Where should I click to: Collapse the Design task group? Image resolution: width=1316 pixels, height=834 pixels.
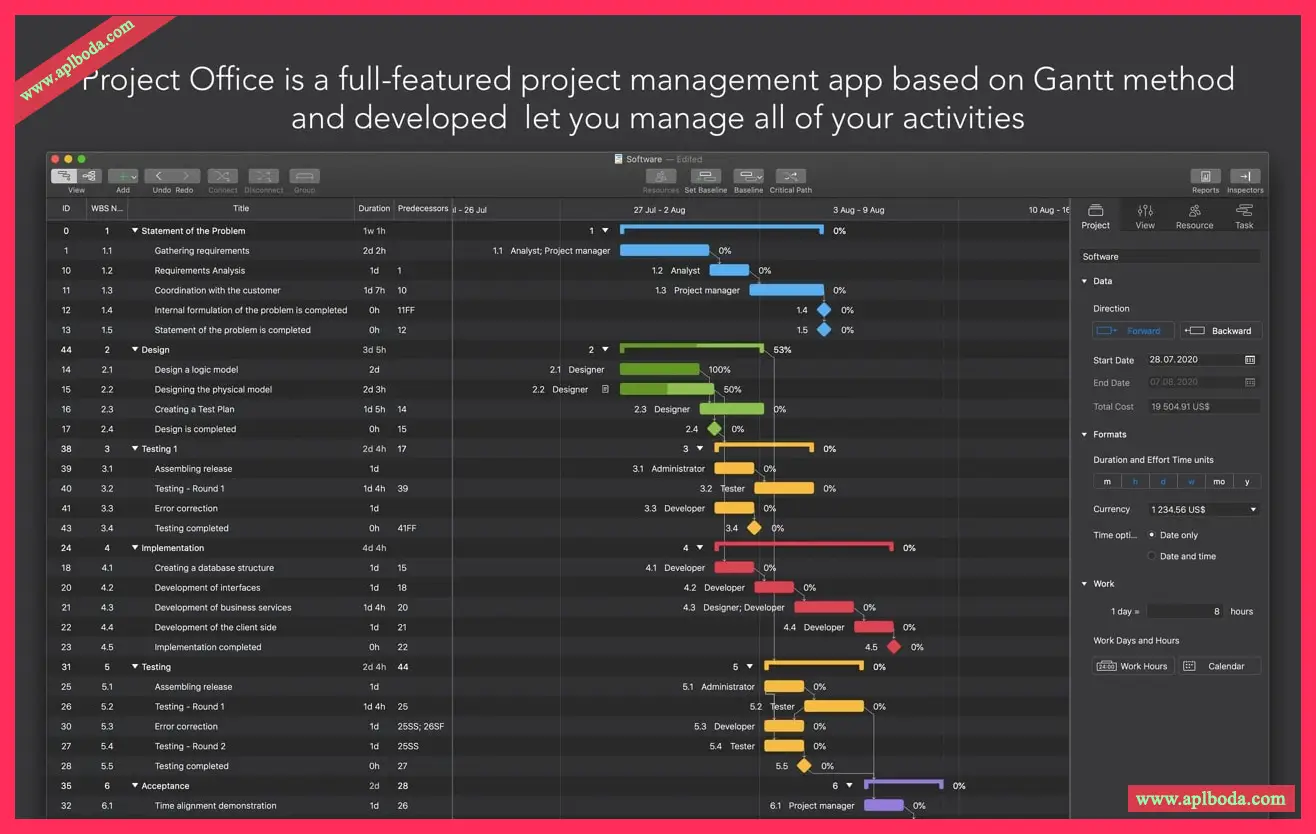pyautogui.click(x=135, y=350)
